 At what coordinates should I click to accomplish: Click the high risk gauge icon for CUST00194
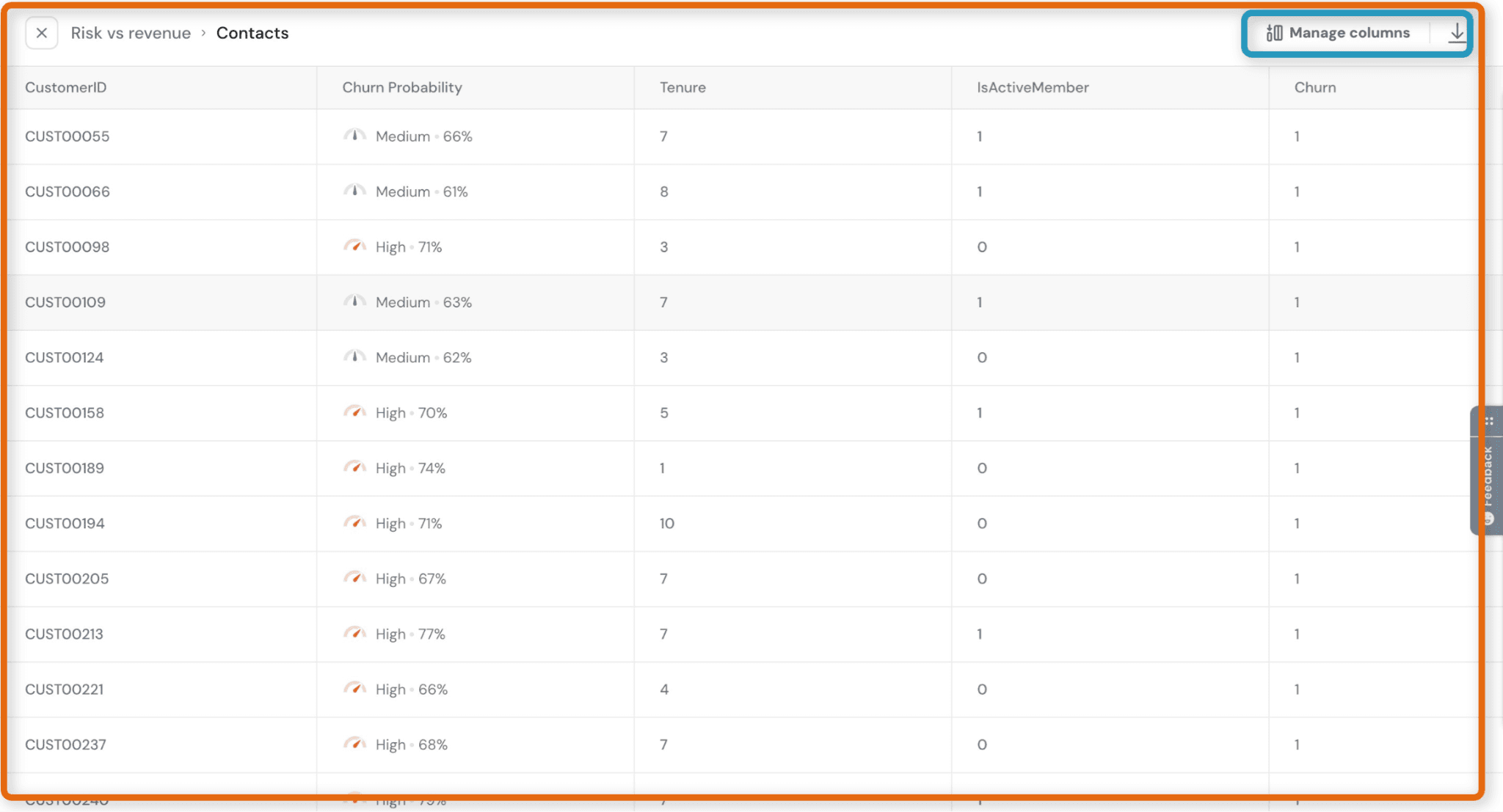(x=354, y=523)
